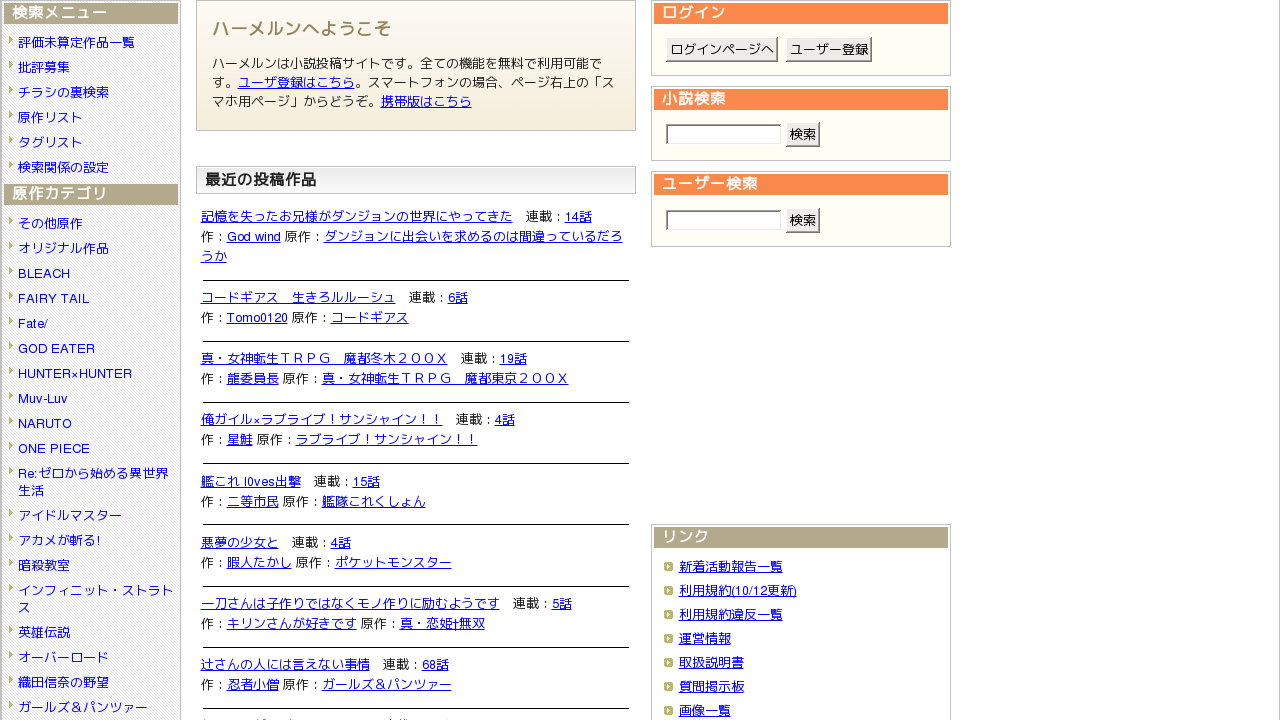
Task: Select インフィニット・ストラトス category
Action: coord(96,599)
